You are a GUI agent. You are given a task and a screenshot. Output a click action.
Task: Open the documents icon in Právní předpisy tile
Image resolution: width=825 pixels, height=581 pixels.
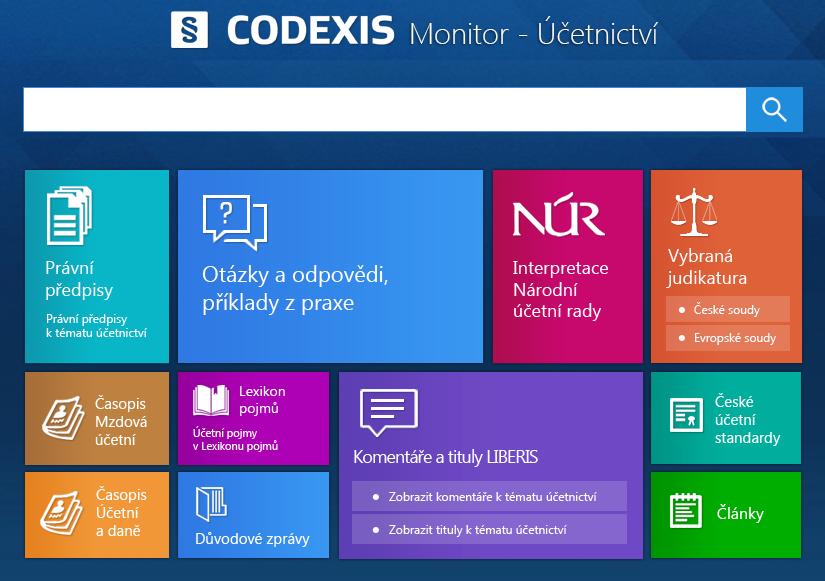(x=69, y=215)
